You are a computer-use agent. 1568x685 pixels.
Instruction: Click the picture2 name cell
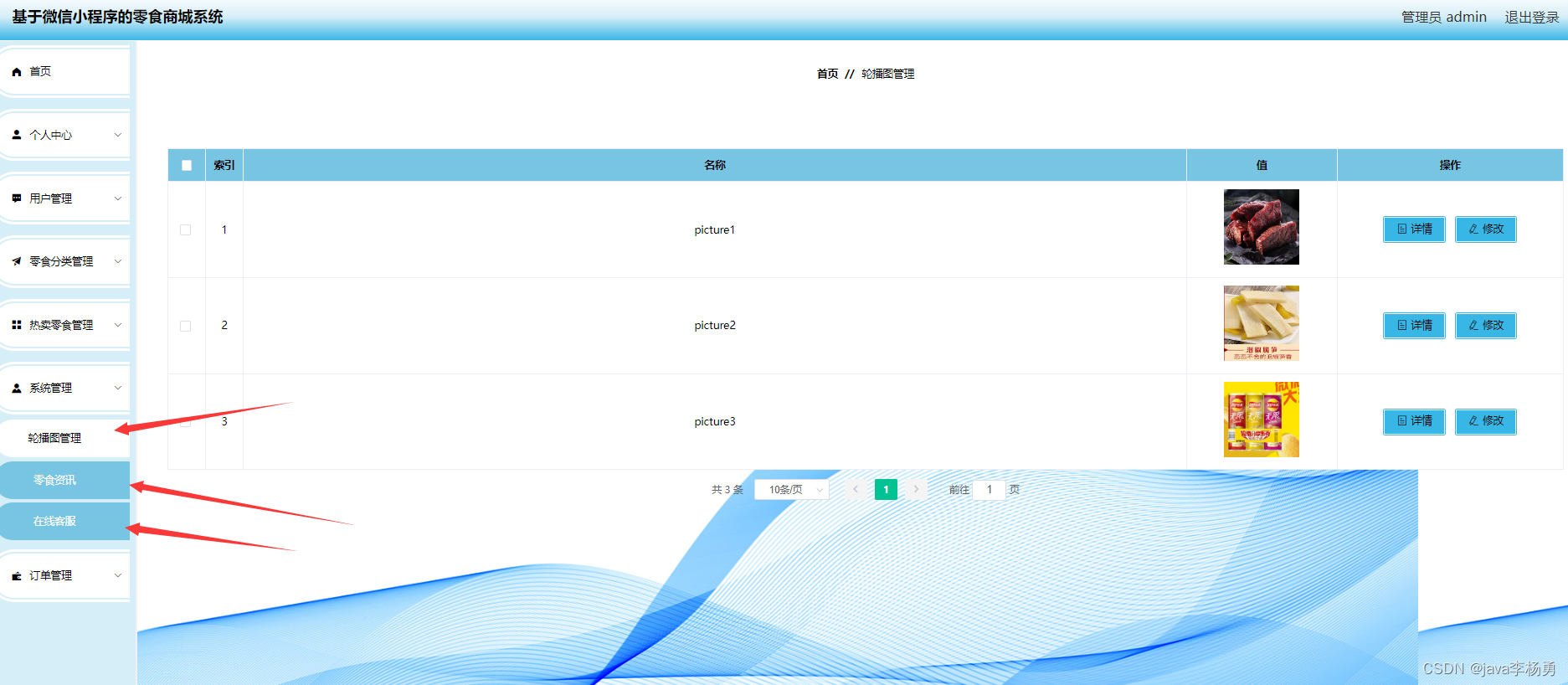[x=715, y=325]
